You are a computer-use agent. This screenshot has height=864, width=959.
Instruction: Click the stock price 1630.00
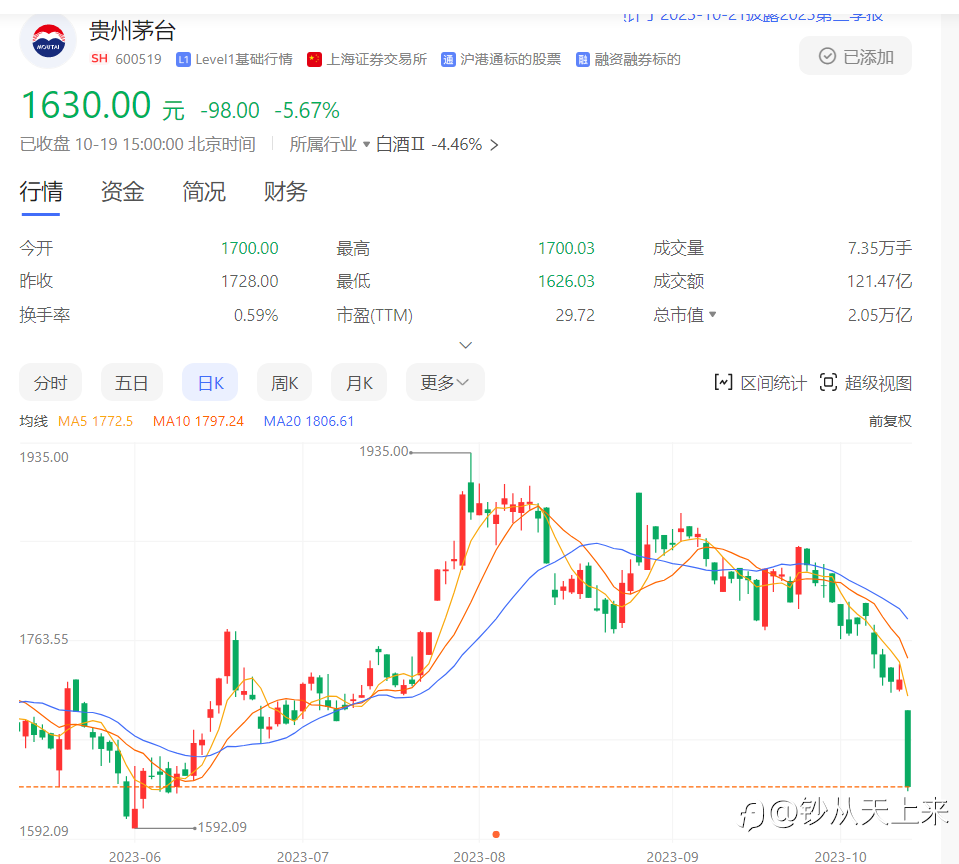point(86,105)
